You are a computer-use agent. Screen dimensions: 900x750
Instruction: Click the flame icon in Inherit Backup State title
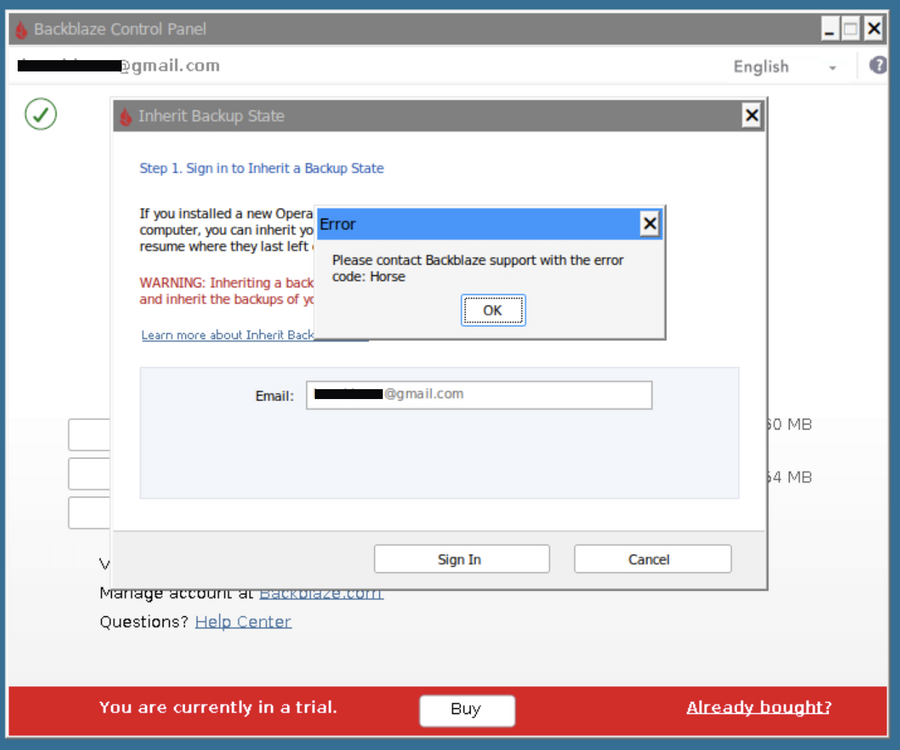(x=126, y=116)
